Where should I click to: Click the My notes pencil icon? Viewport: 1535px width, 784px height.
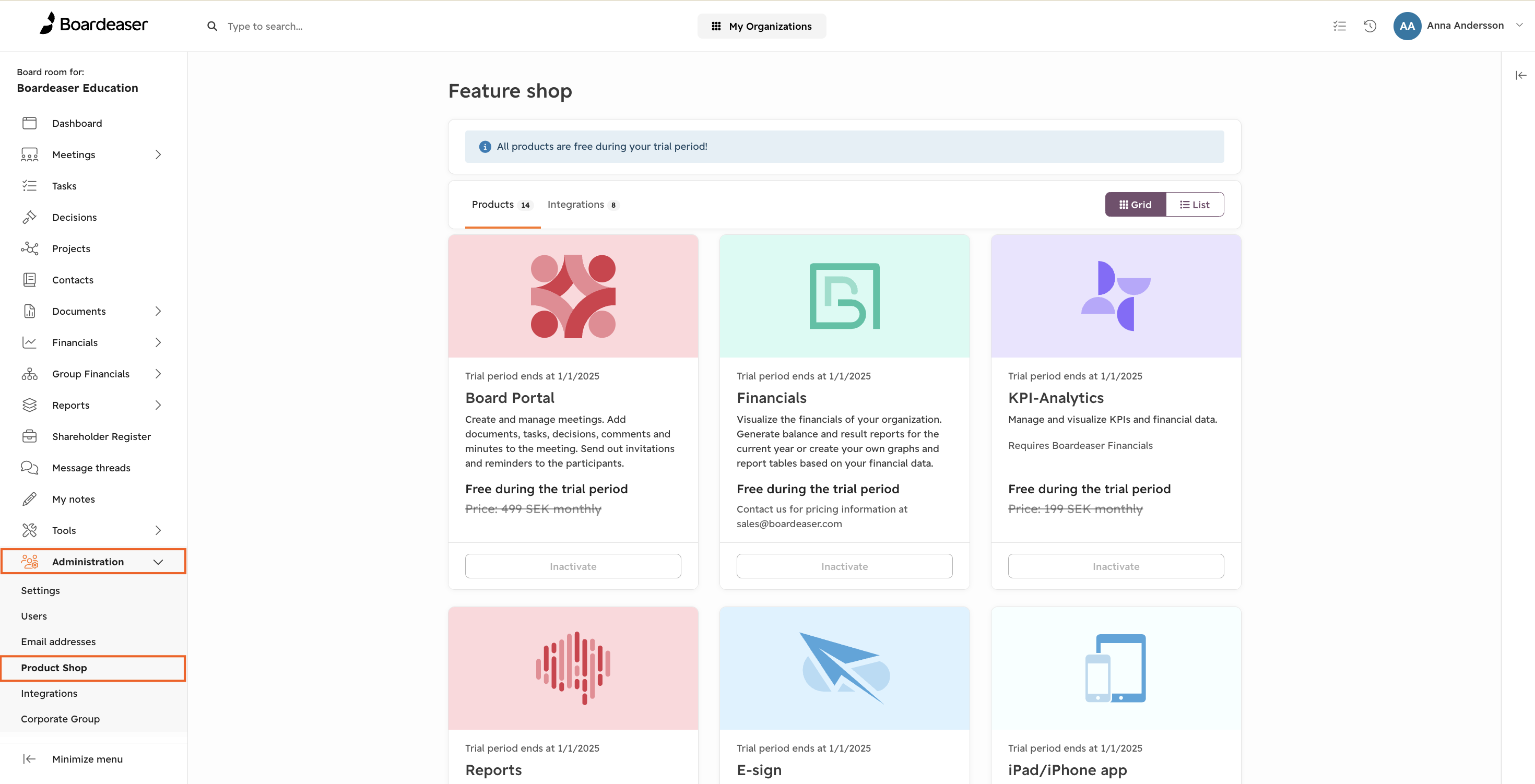point(29,499)
